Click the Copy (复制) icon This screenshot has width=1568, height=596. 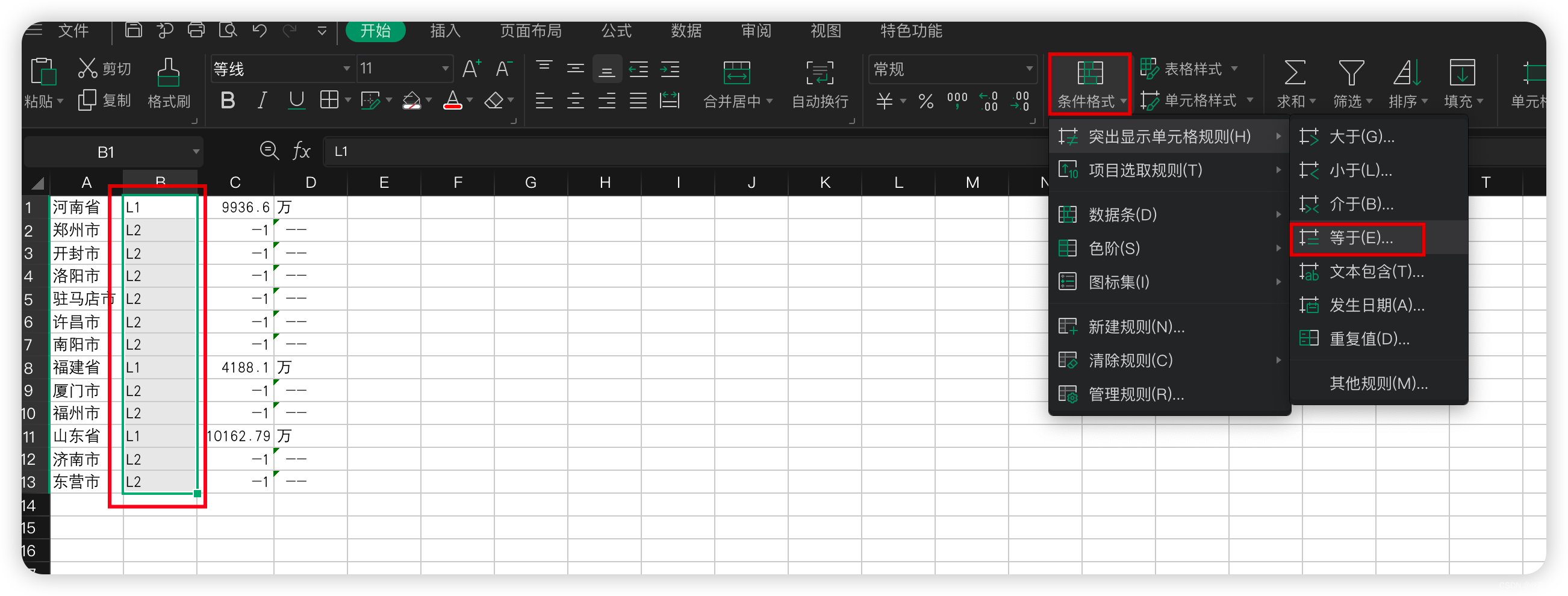click(87, 101)
